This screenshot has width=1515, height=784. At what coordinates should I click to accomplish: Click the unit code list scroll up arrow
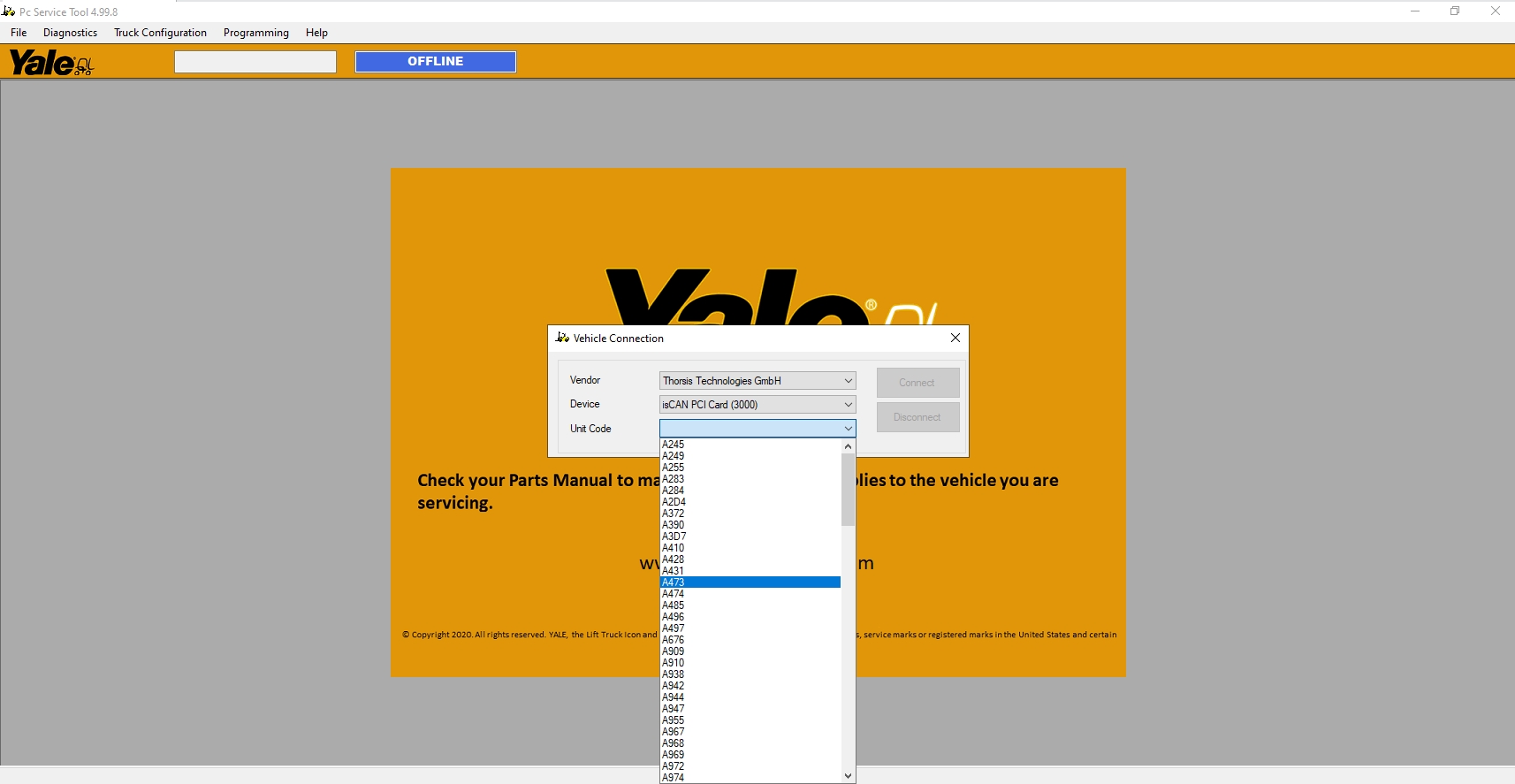(x=848, y=446)
